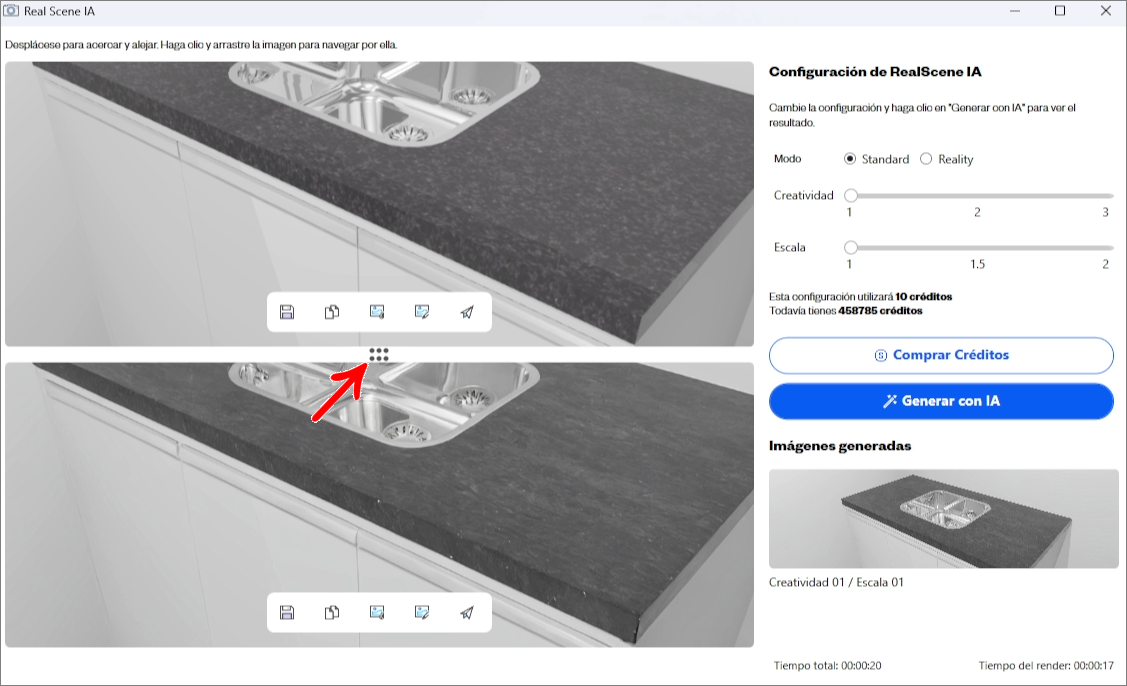Click the copy icon on upper image toolbar
The height and width of the screenshot is (686, 1127).
tap(332, 312)
